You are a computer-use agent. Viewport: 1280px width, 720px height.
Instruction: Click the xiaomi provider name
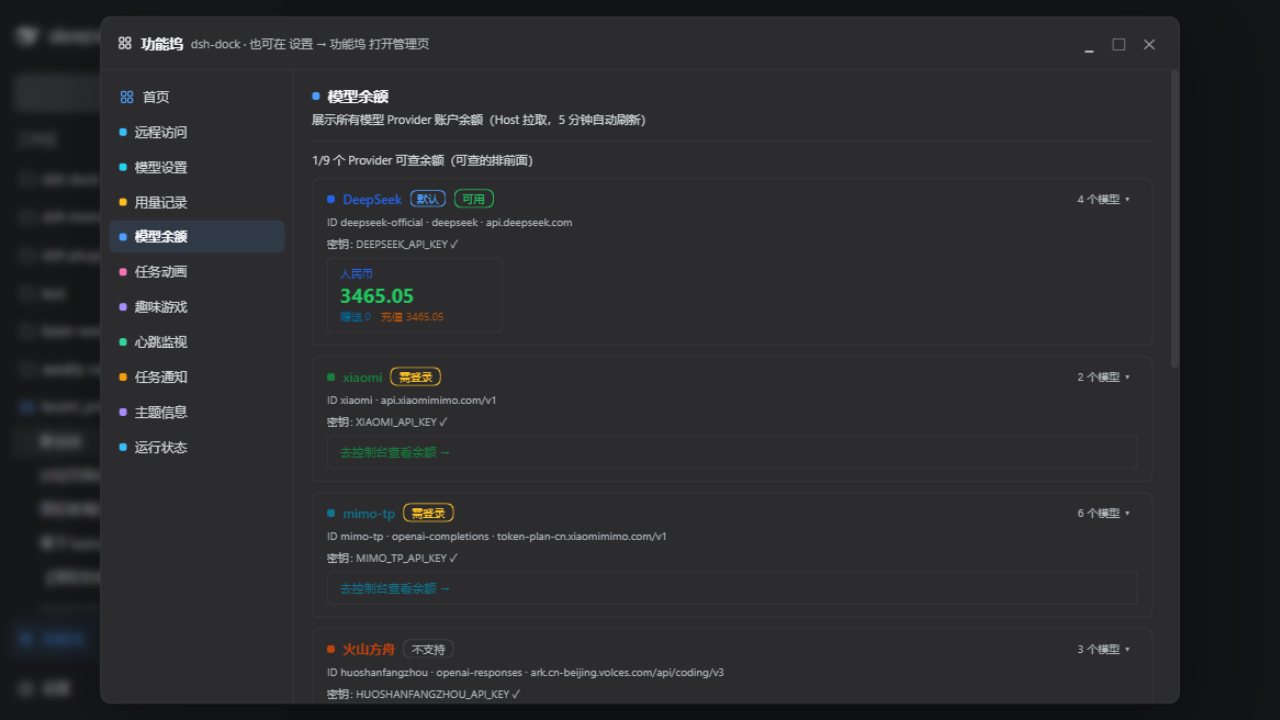[362, 377]
